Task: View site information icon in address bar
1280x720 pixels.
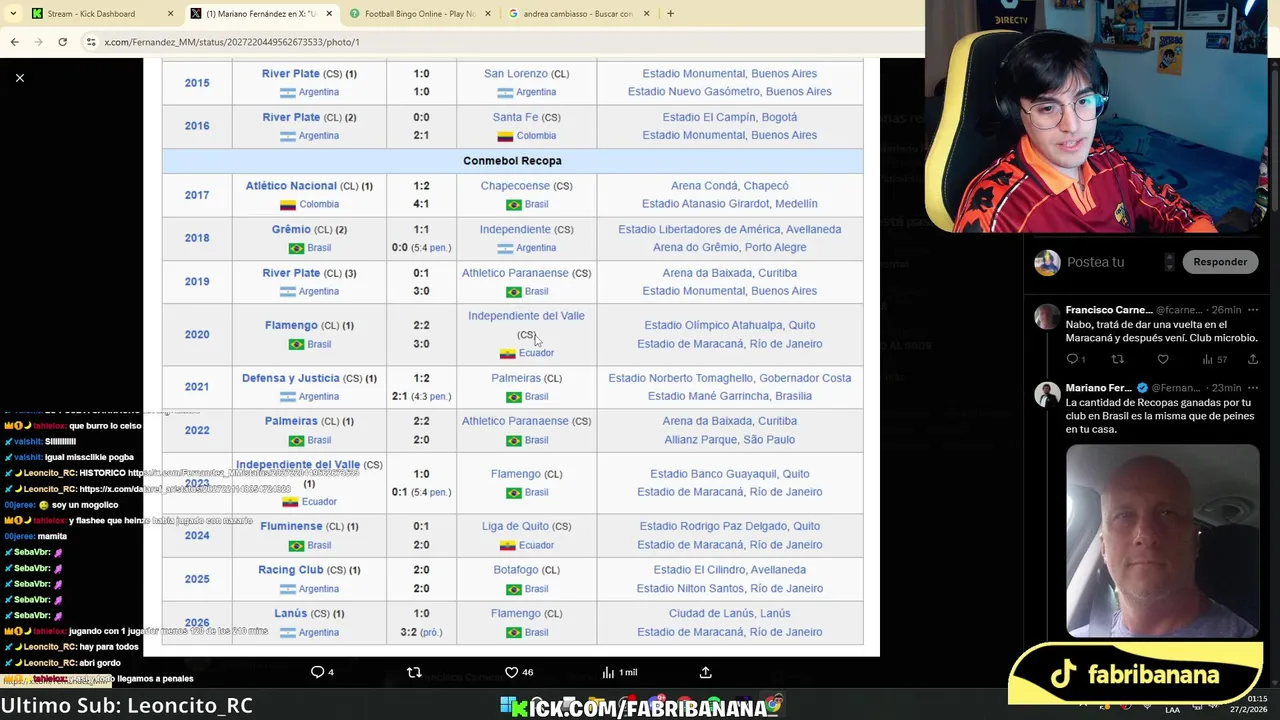Action: (91, 42)
